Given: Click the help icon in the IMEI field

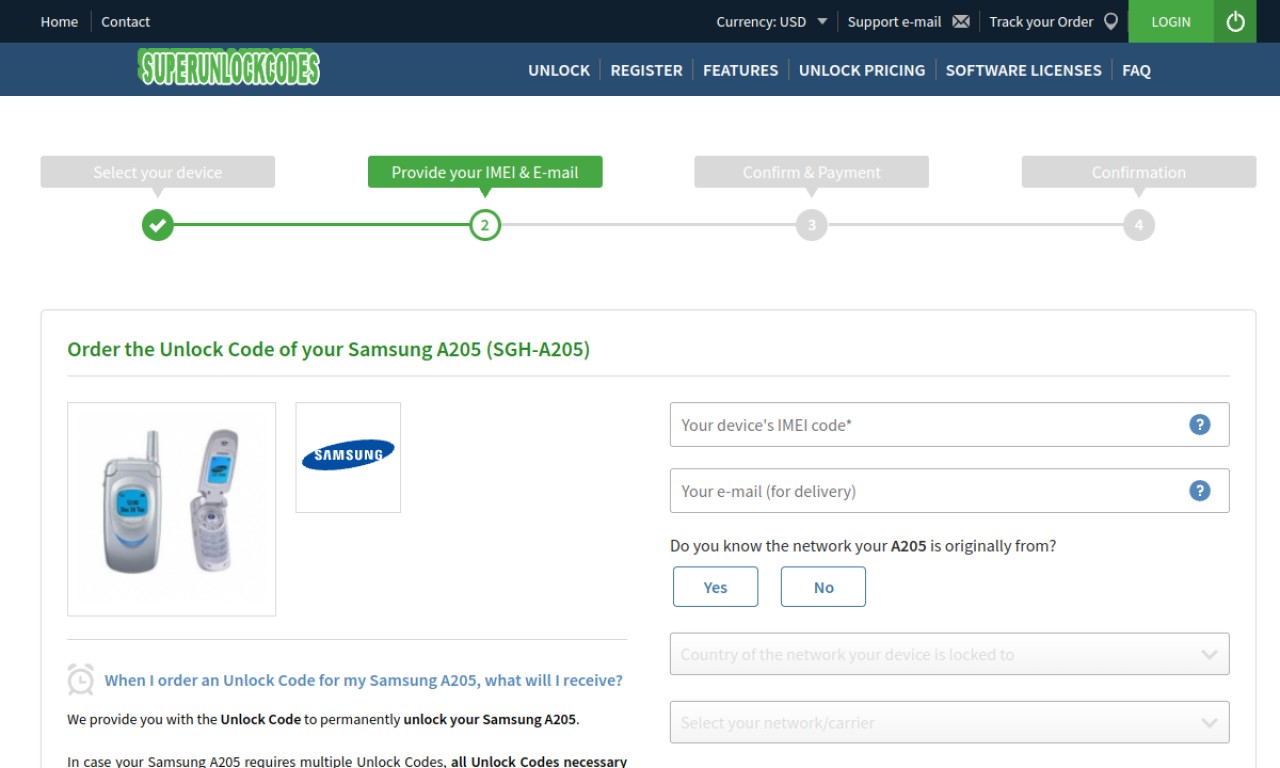Looking at the screenshot, I should (1199, 424).
